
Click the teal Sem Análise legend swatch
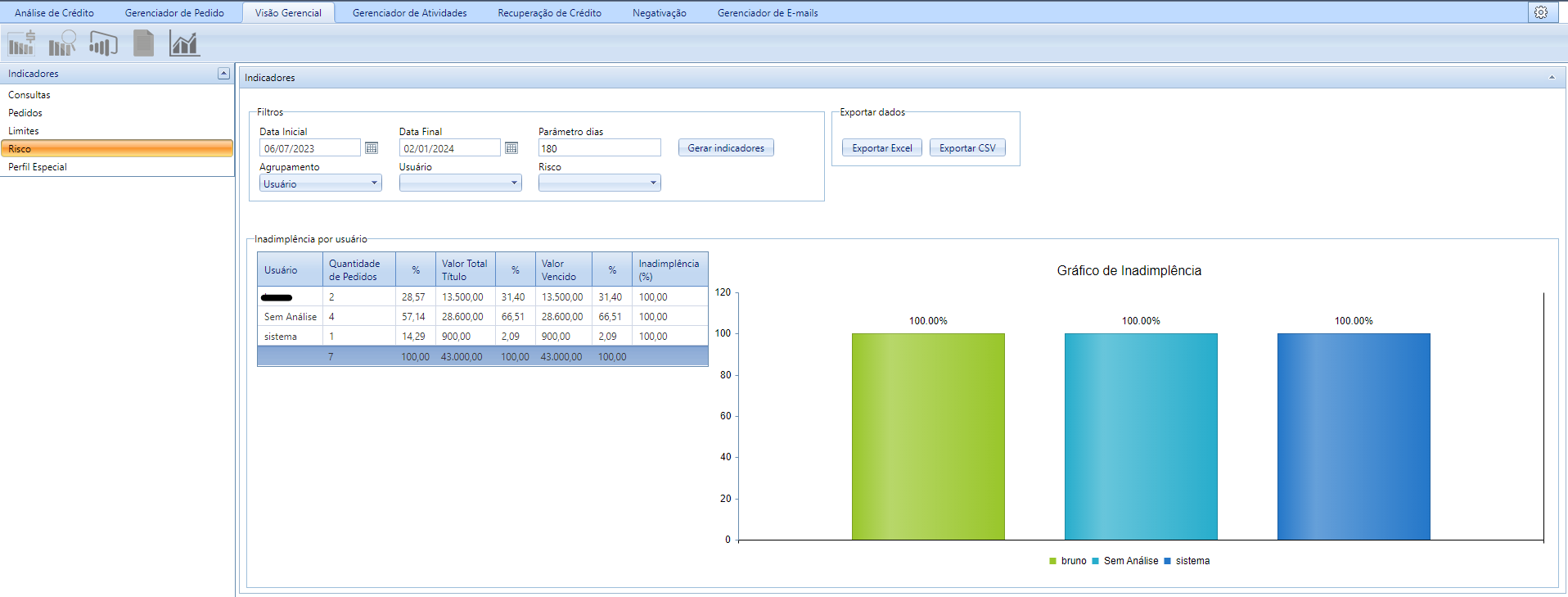1095,561
